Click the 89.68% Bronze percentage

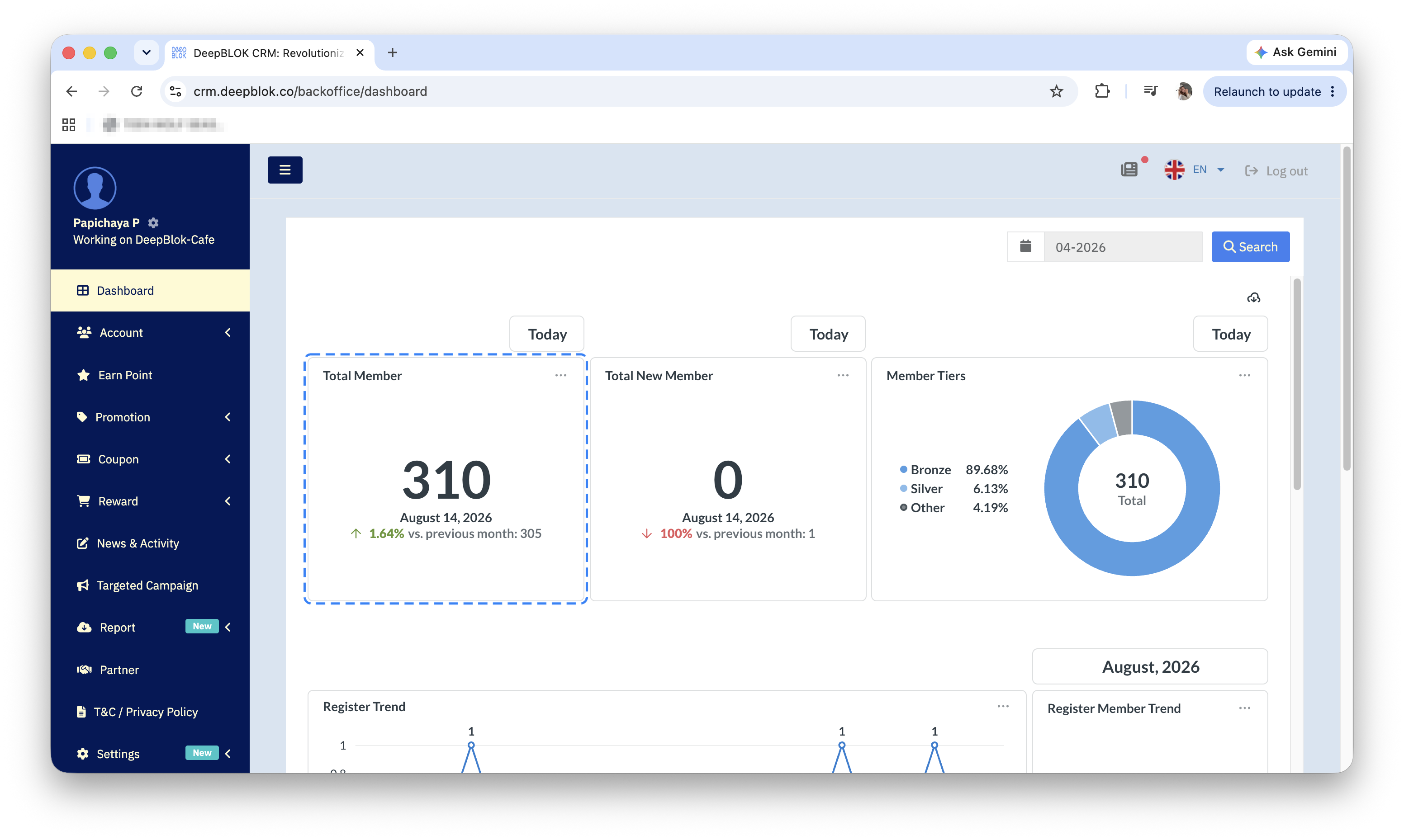[x=987, y=469]
